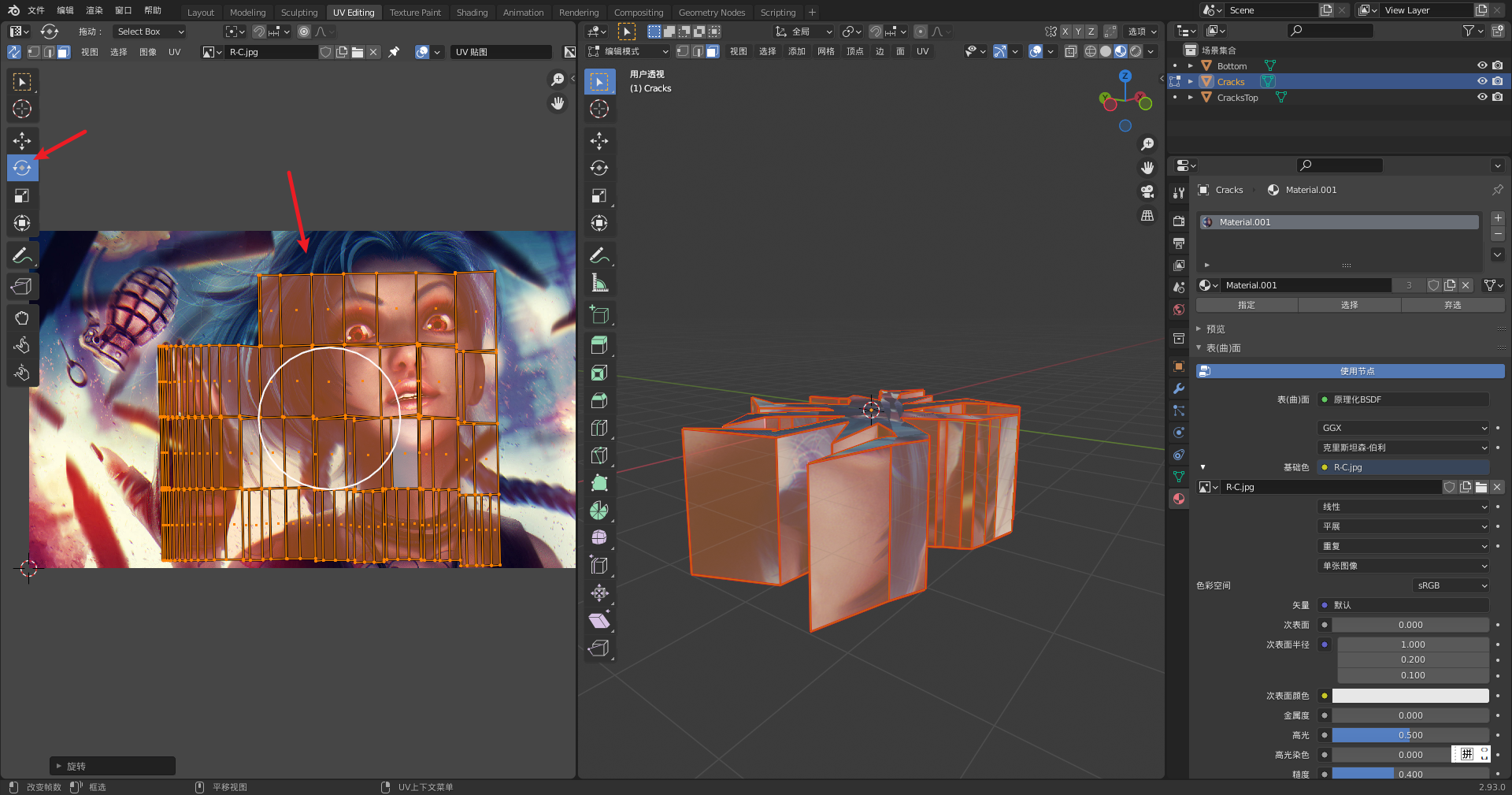Open Select Box drag dropdown
This screenshot has height=795, width=1512.
149,32
